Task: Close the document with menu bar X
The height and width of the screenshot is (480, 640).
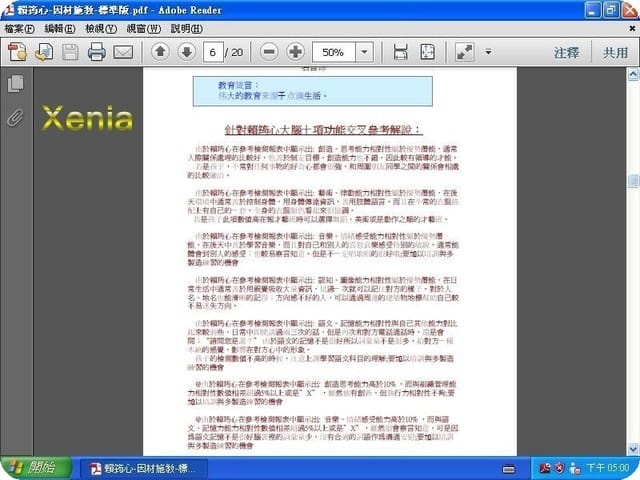Action: point(632,29)
